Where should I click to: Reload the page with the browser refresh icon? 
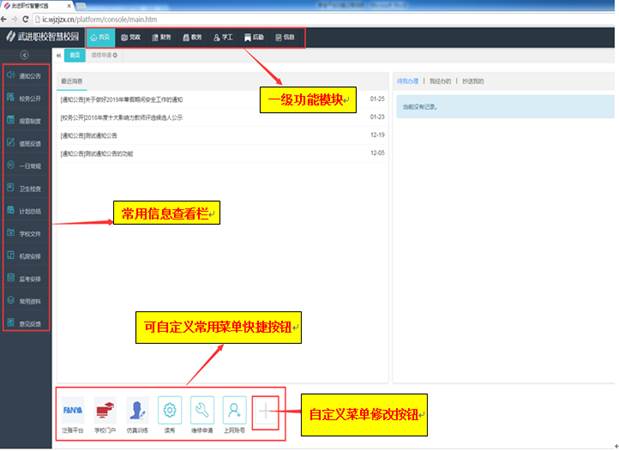tap(26, 19)
